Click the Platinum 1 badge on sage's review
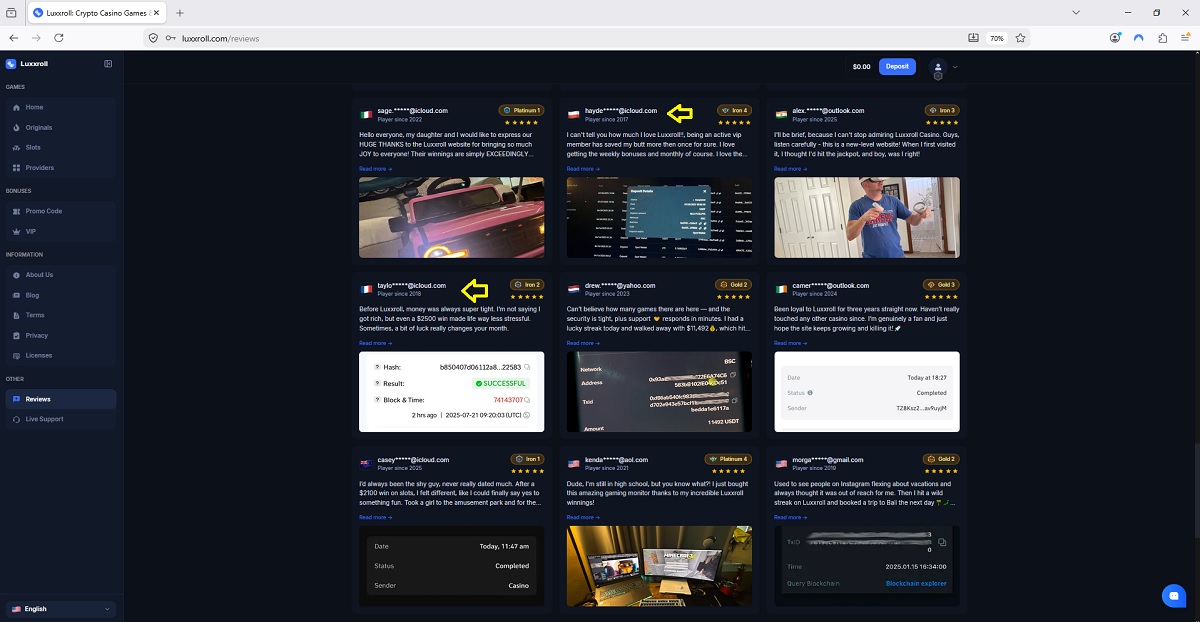This screenshot has height=622, width=1200. point(522,110)
